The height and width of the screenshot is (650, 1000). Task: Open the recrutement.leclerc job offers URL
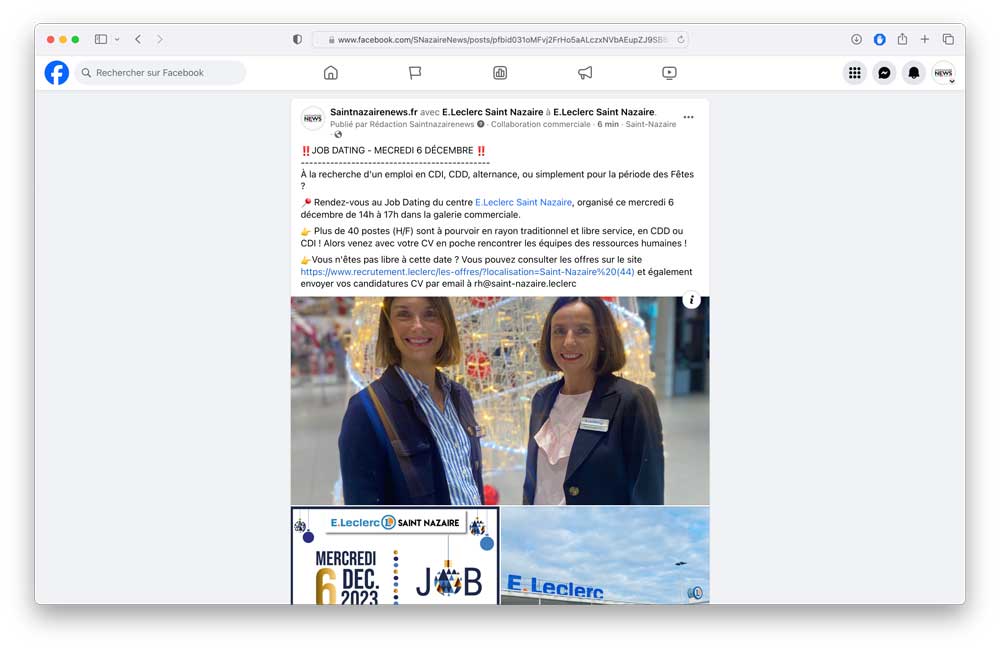pos(467,272)
